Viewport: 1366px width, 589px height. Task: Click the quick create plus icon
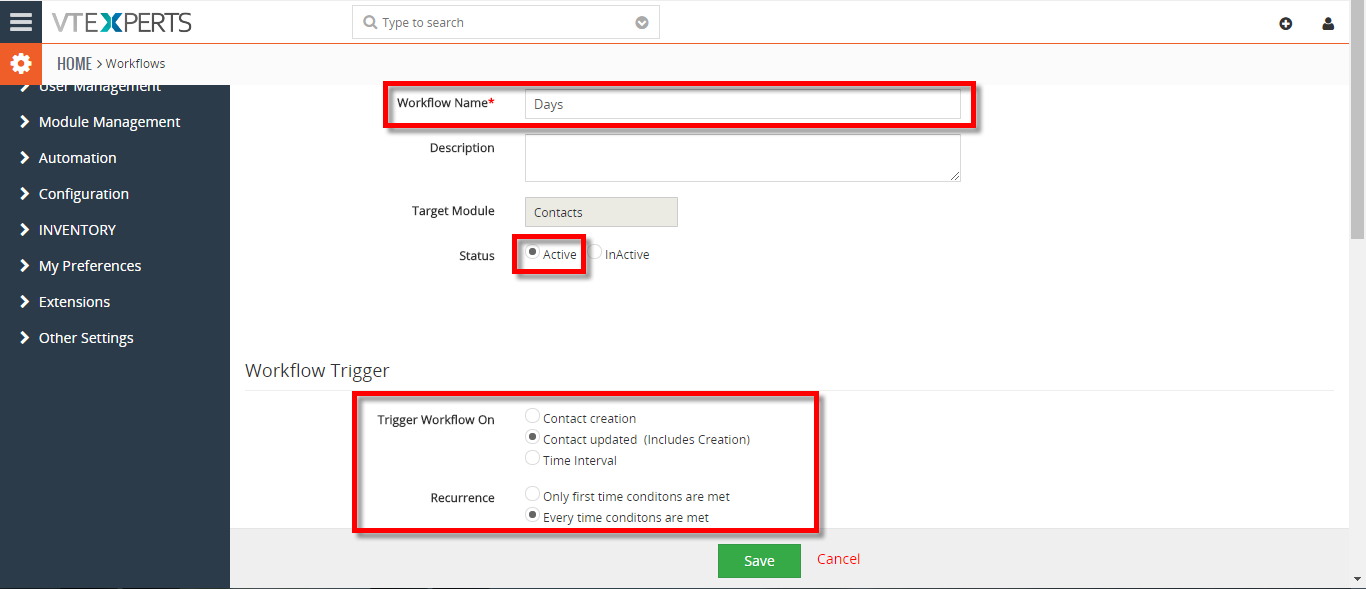tap(1286, 23)
